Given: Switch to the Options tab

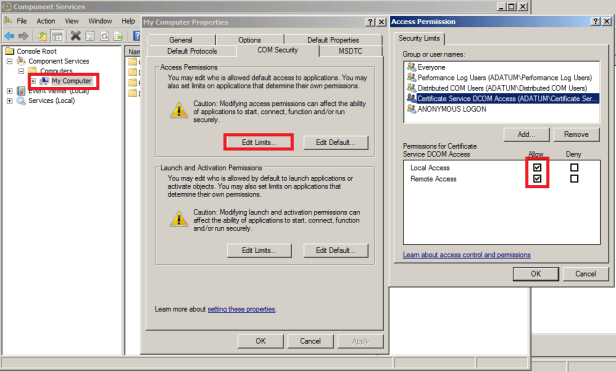Looking at the screenshot, I should pyautogui.click(x=249, y=40).
